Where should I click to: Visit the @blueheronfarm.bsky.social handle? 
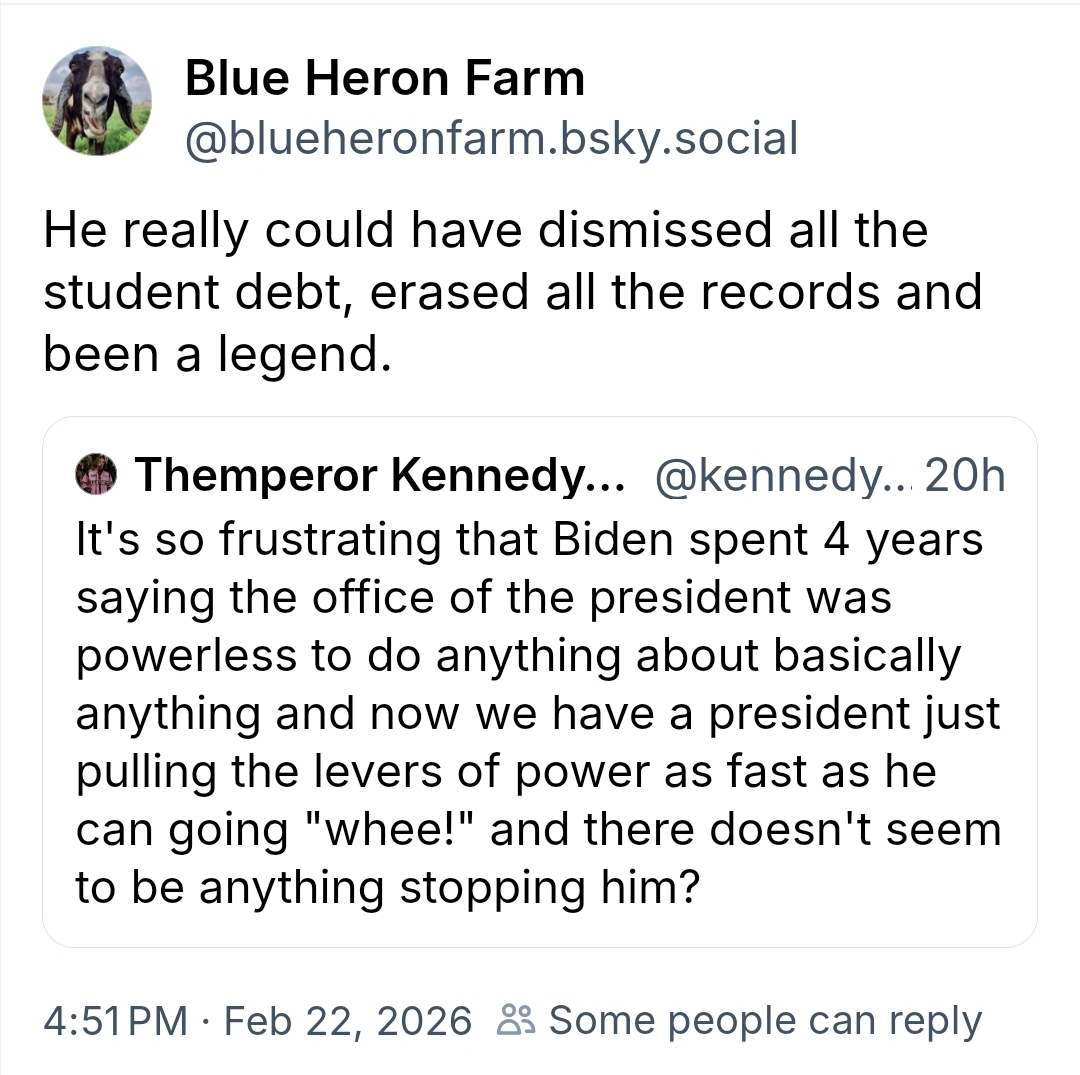point(491,139)
